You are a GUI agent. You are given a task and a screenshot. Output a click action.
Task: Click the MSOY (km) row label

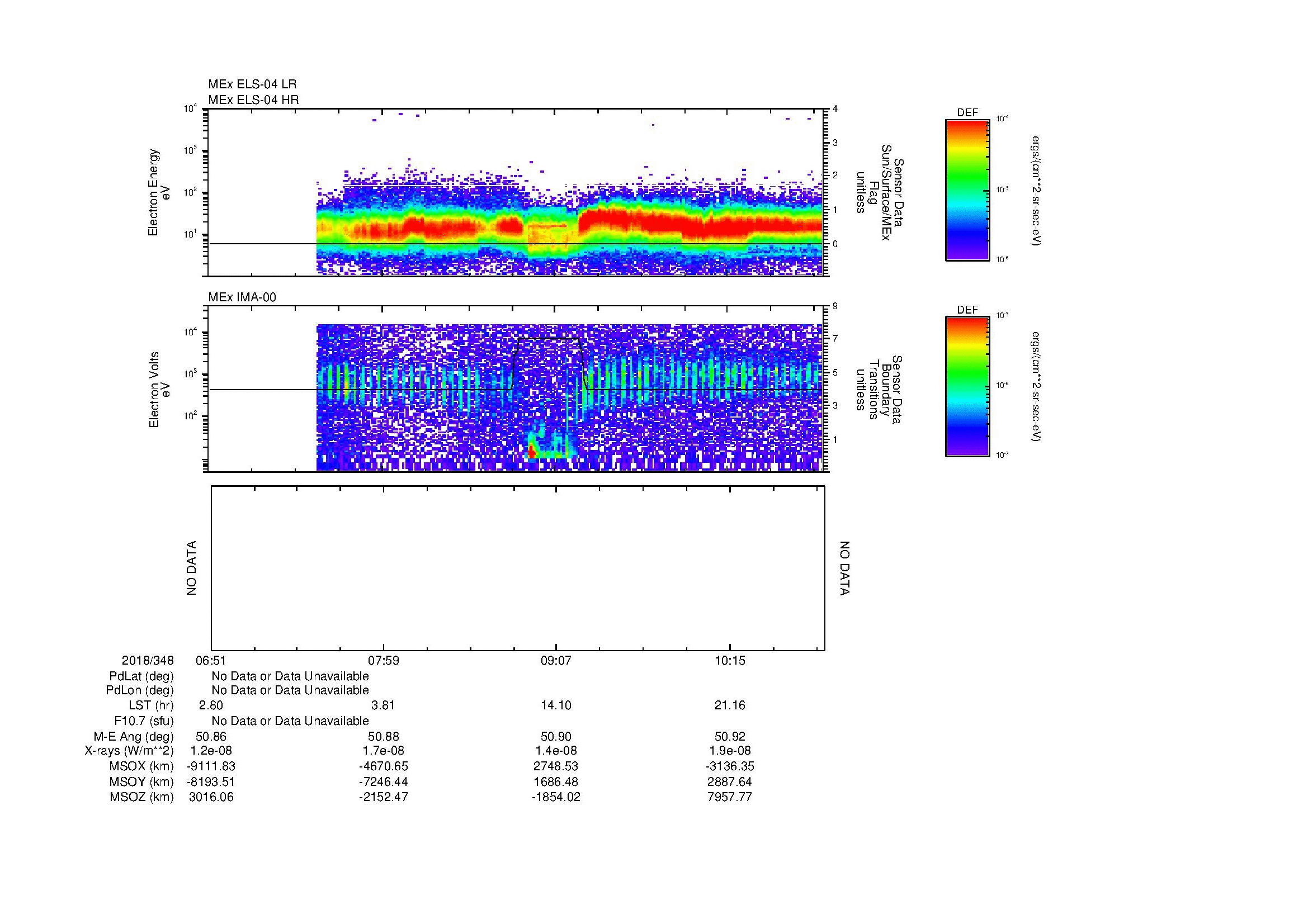pyautogui.click(x=141, y=781)
